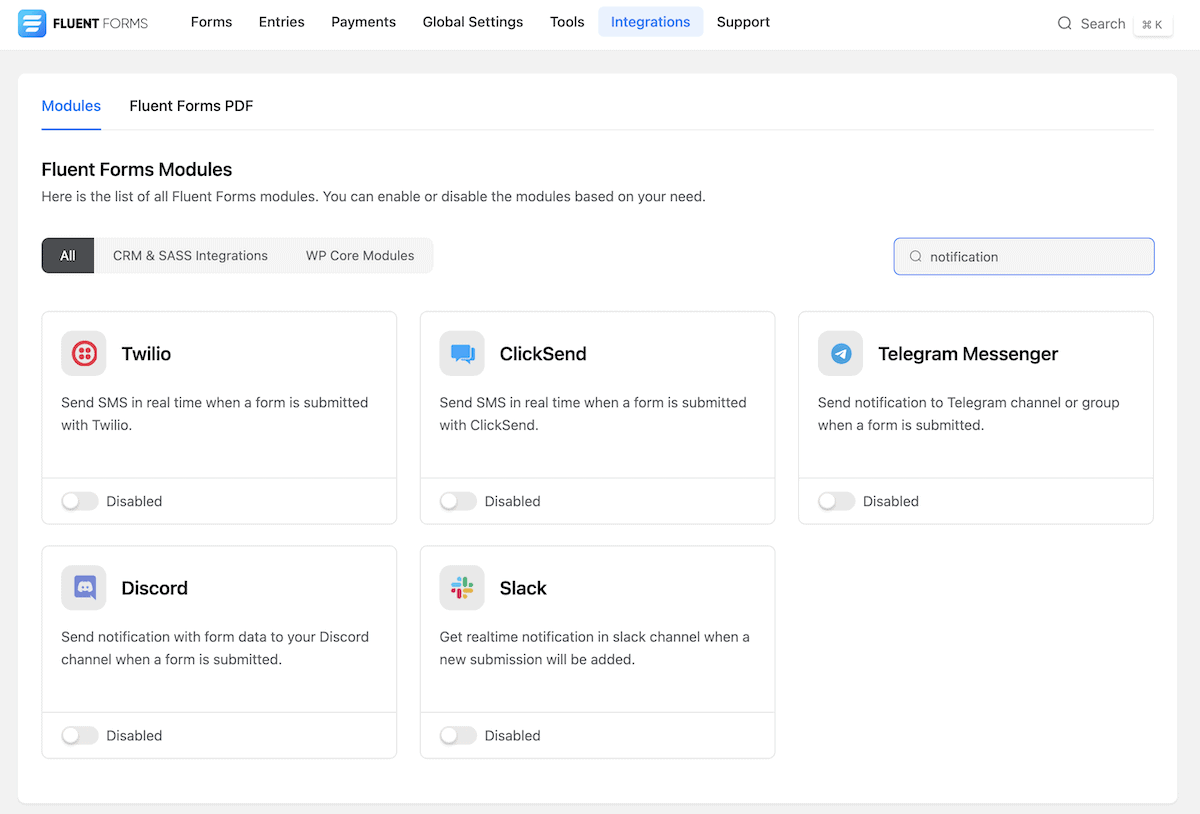
Task: Click the ClickSend SMS description text
Action: [593, 414]
